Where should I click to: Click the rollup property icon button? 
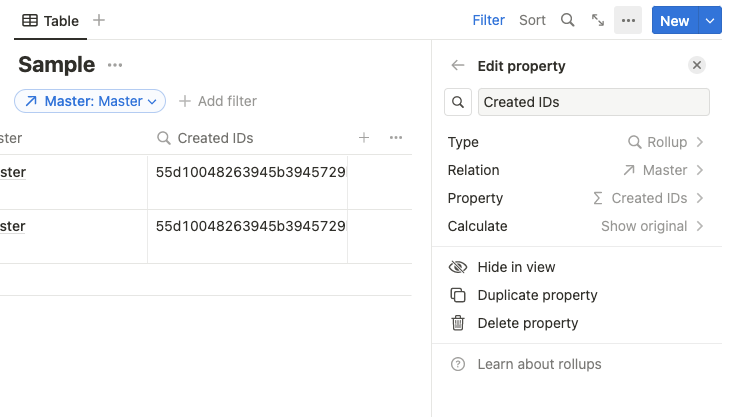click(x=458, y=102)
